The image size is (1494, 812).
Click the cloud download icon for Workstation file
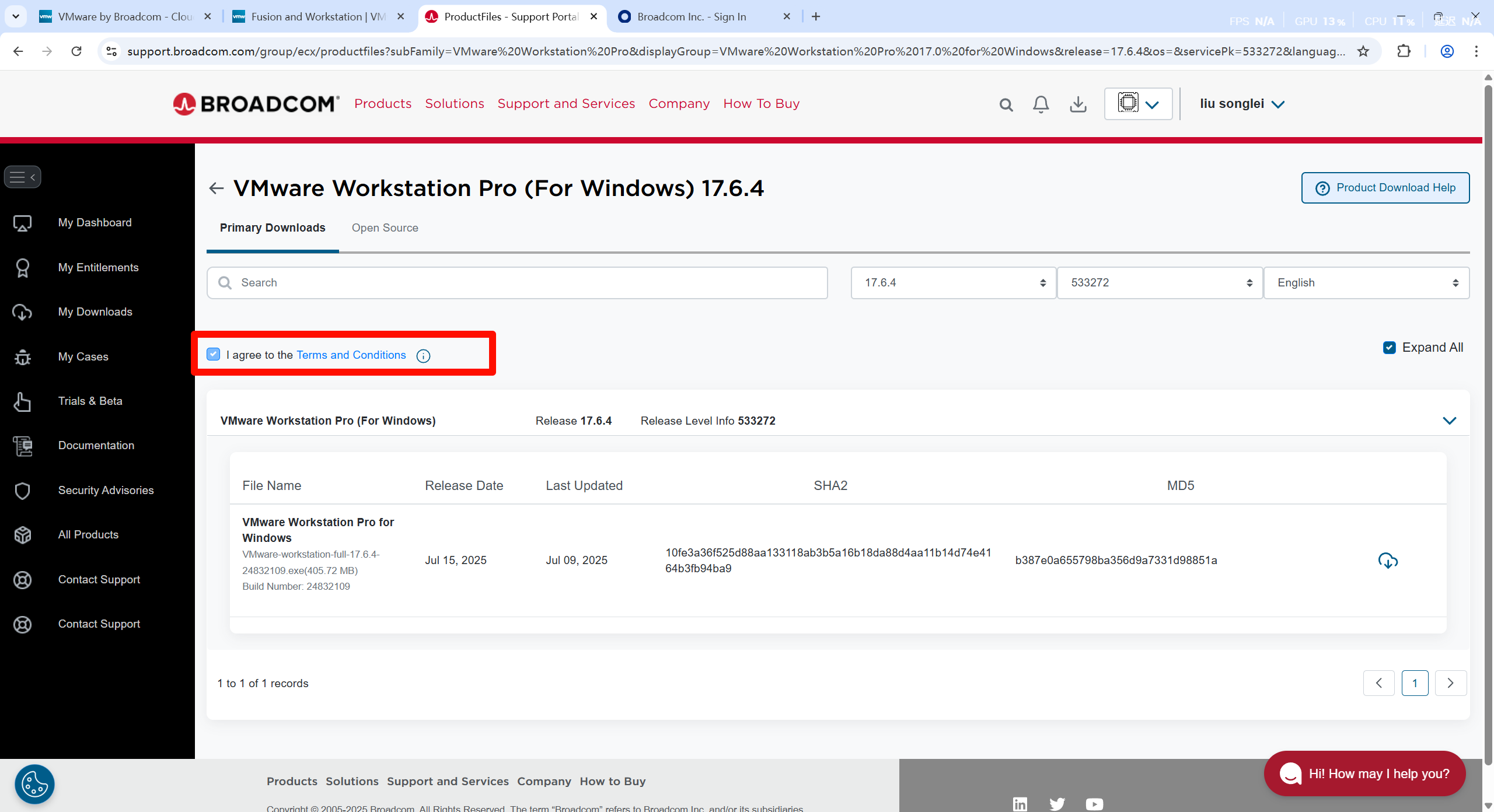(1388, 561)
